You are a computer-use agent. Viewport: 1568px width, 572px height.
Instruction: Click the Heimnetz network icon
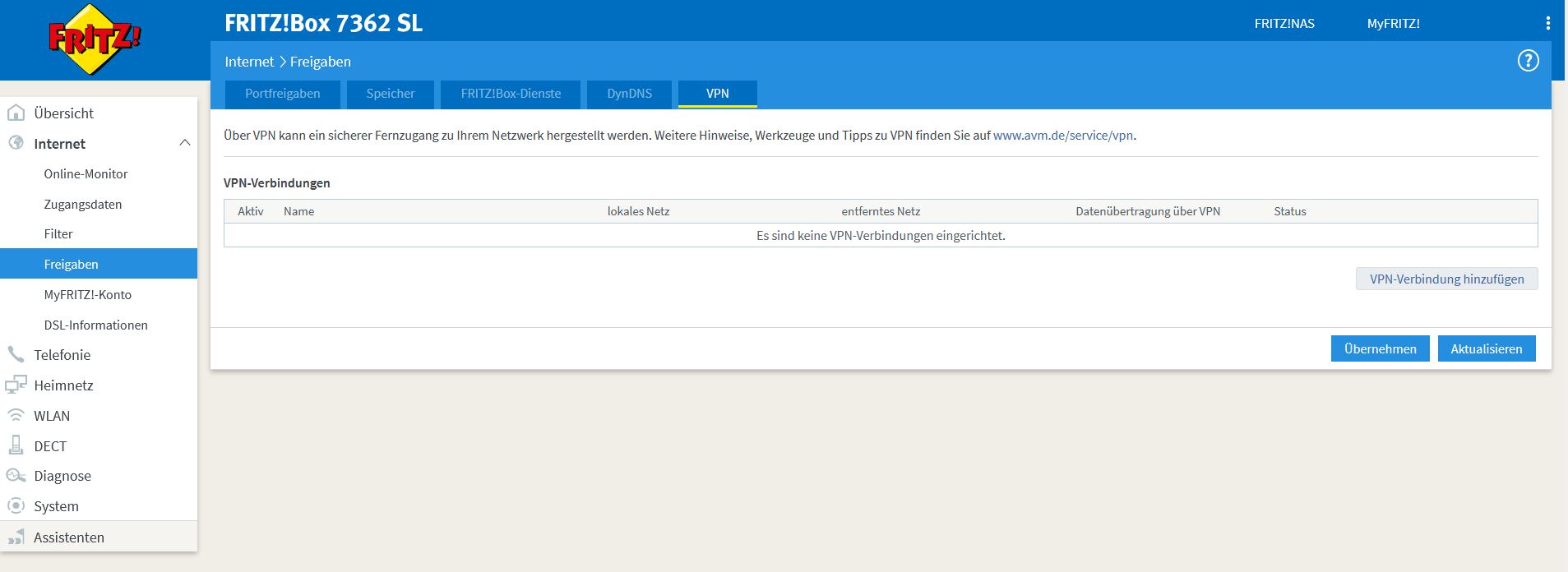coord(16,385)
